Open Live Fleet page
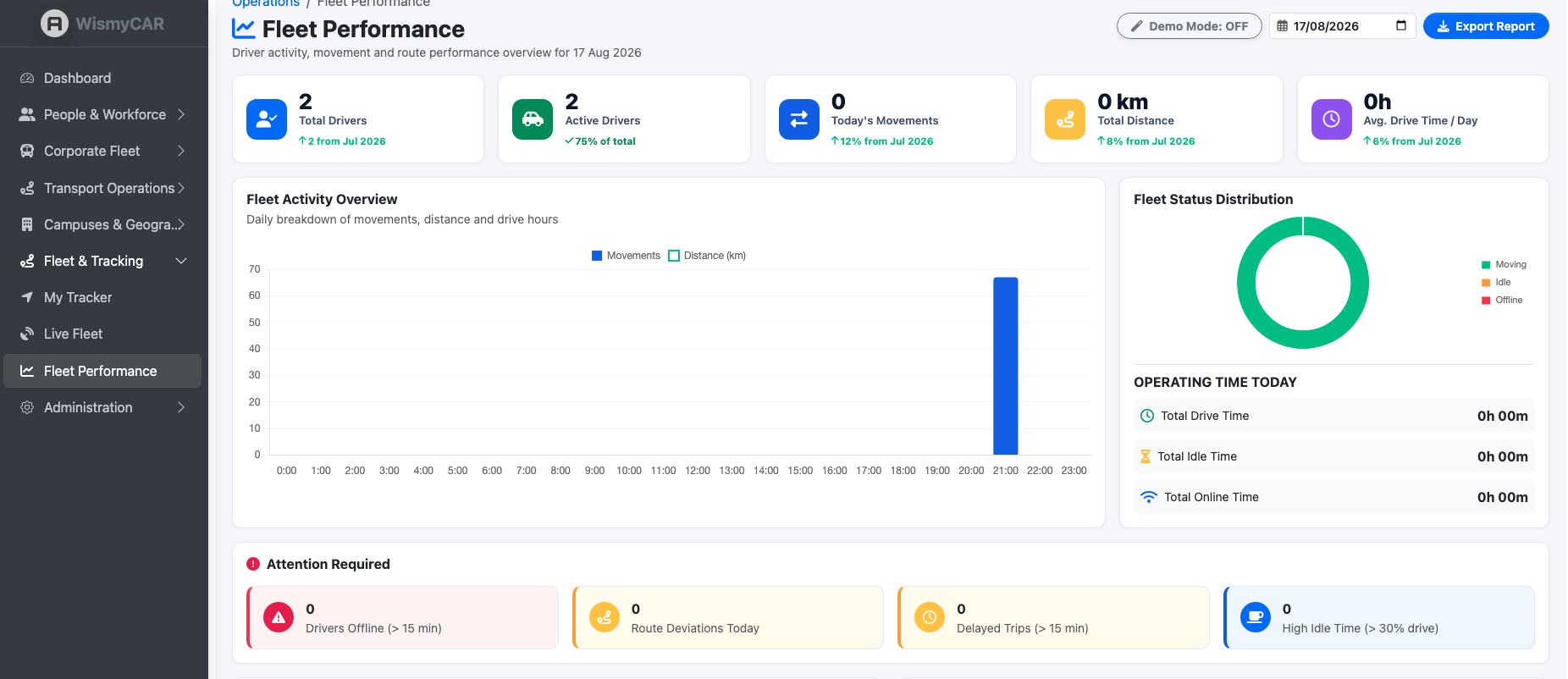 102,334
